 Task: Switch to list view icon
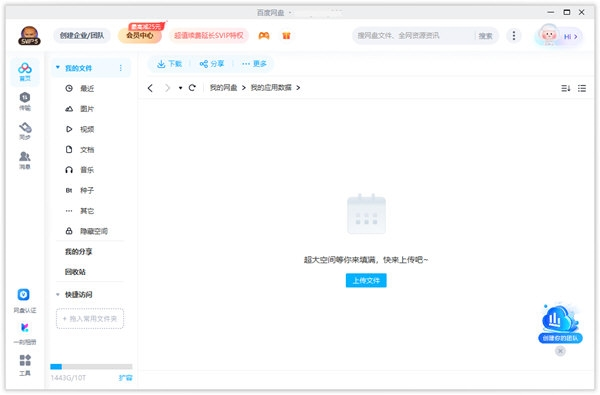point(582,88)
